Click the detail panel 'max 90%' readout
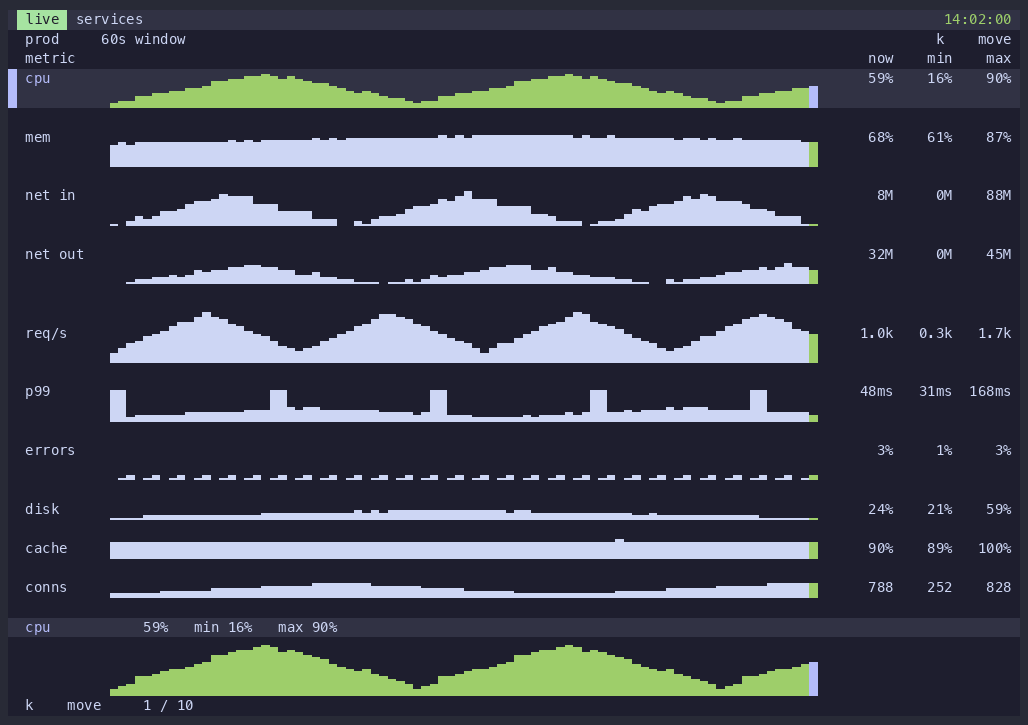Viewport: 1028px width, 725px height. [x=307, y=627]
